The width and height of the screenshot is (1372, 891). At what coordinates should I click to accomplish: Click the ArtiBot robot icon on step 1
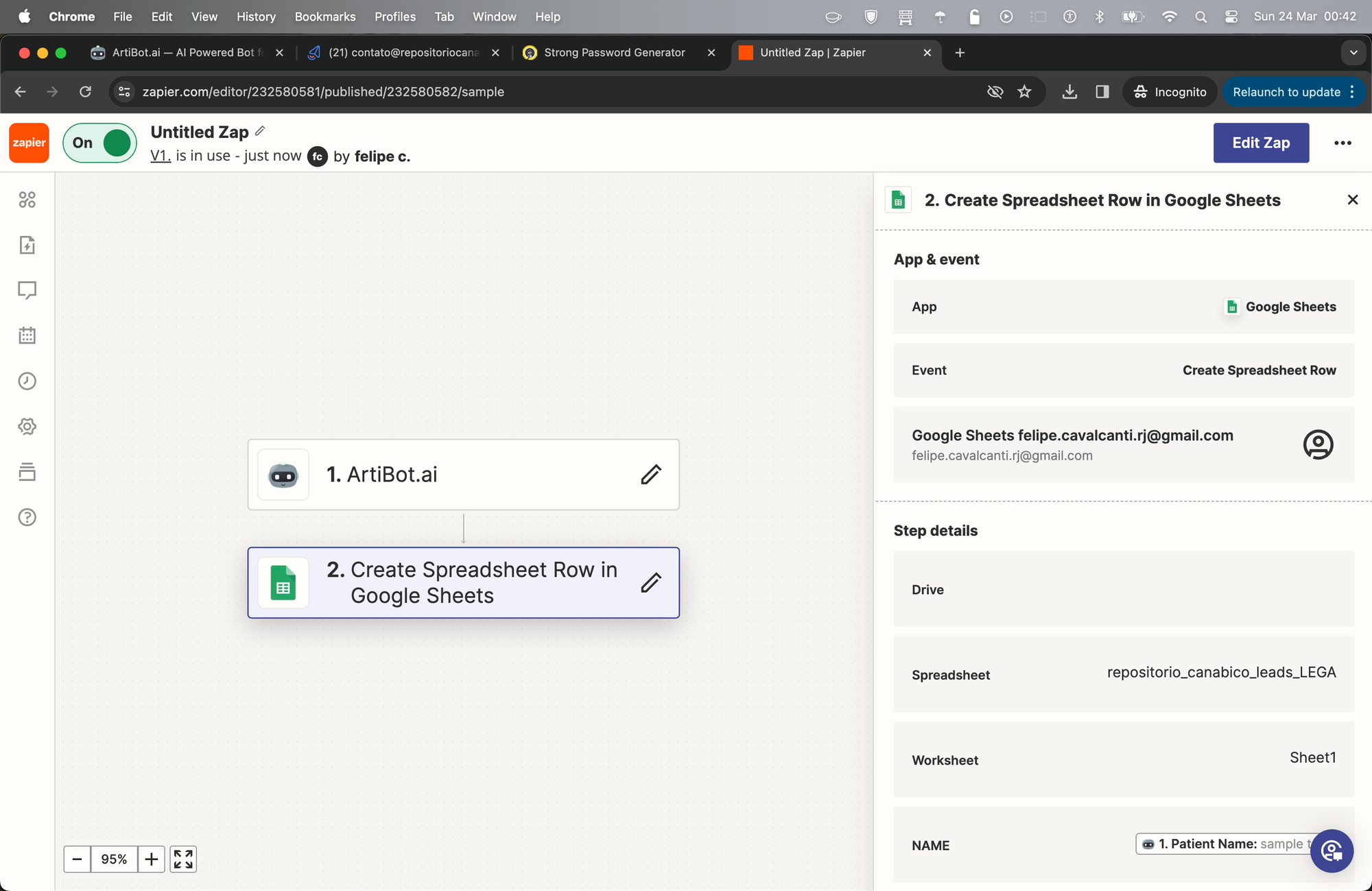pos(283,475)
